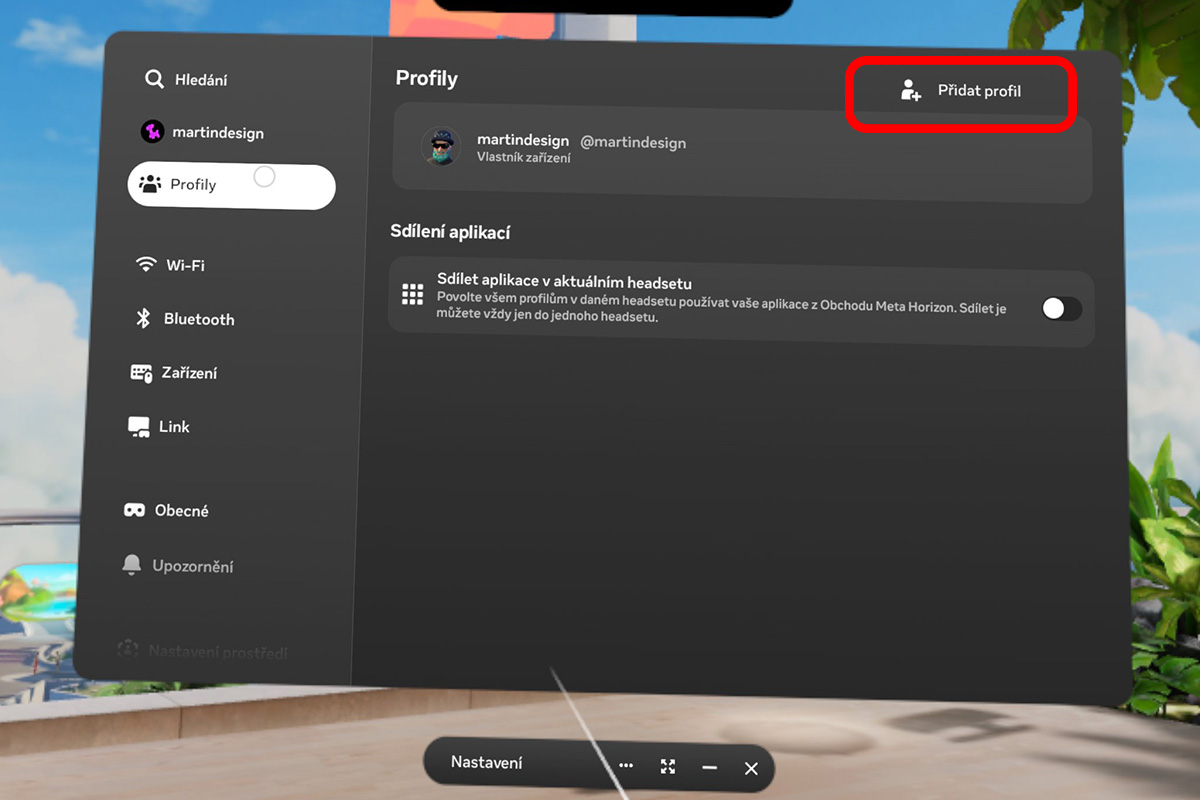
Task: Minimize the Nastavení window
Action: pos(710,767)
